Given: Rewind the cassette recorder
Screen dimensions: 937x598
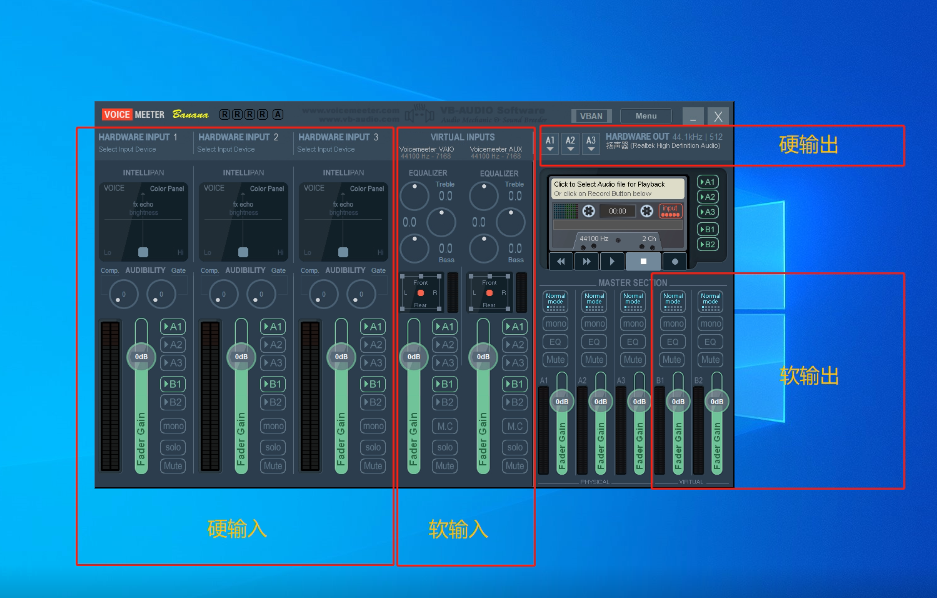Looking at the screenshot, I should (x=561, y=261).
